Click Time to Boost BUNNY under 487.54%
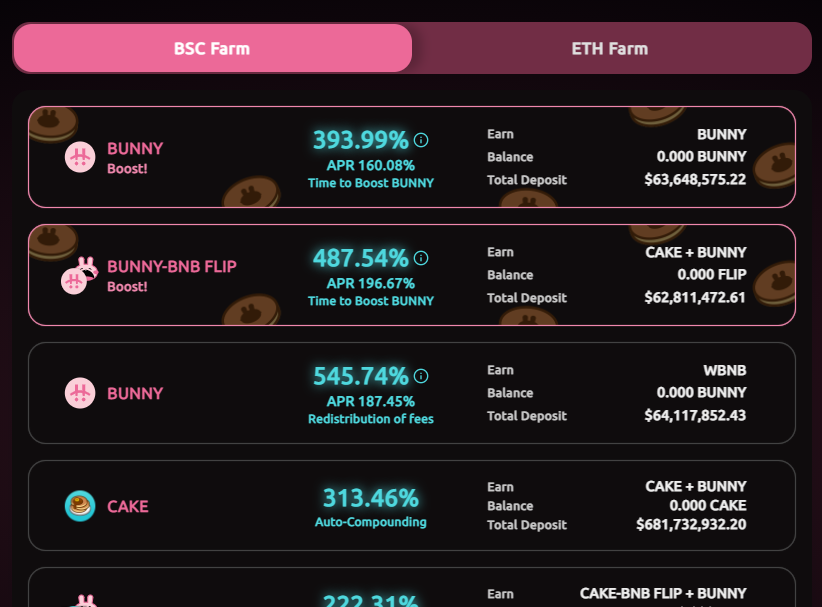This screenshot has width=822, height=607. (371, 301)
